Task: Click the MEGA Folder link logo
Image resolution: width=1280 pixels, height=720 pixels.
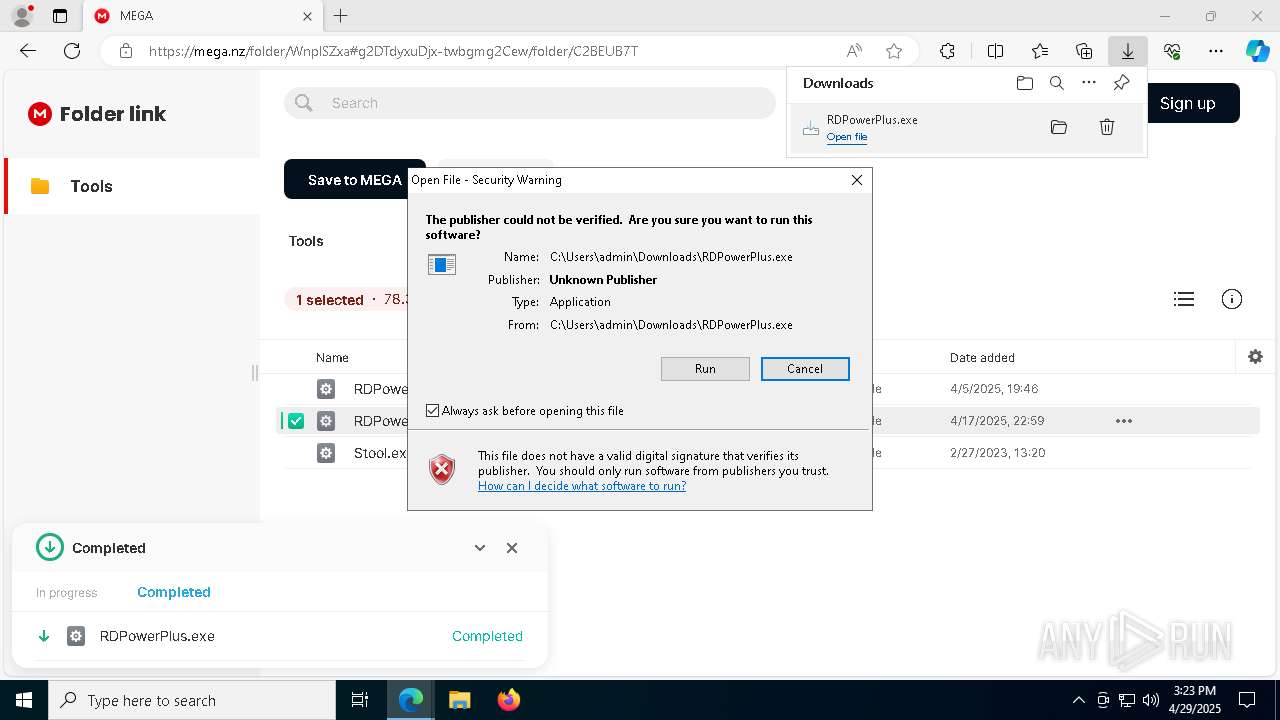Action: [x=97, y=114]
